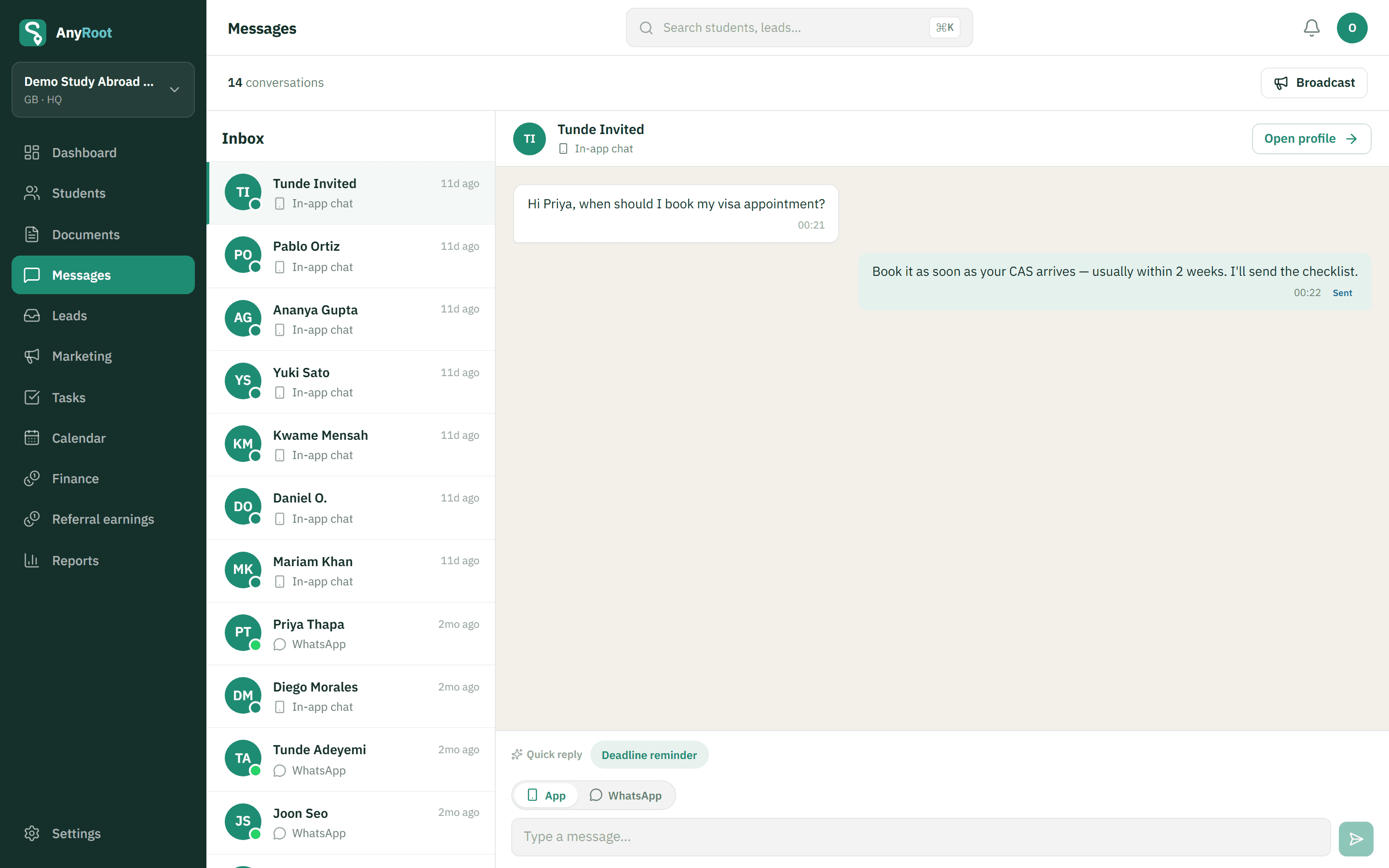The height and width of the screenshot is (868, 1389).
Task: Open the Reports menu item
Action: pos(103,560)
